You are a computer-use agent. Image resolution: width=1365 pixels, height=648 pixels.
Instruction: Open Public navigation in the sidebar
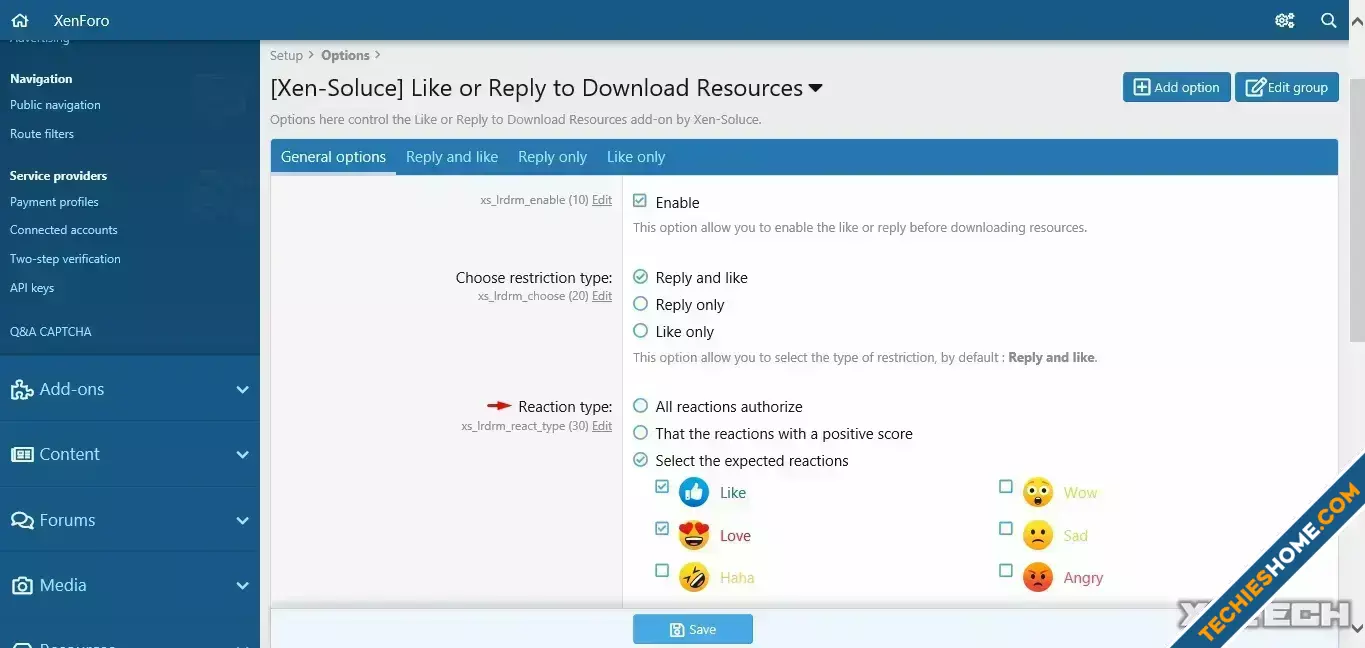[55, 105]
